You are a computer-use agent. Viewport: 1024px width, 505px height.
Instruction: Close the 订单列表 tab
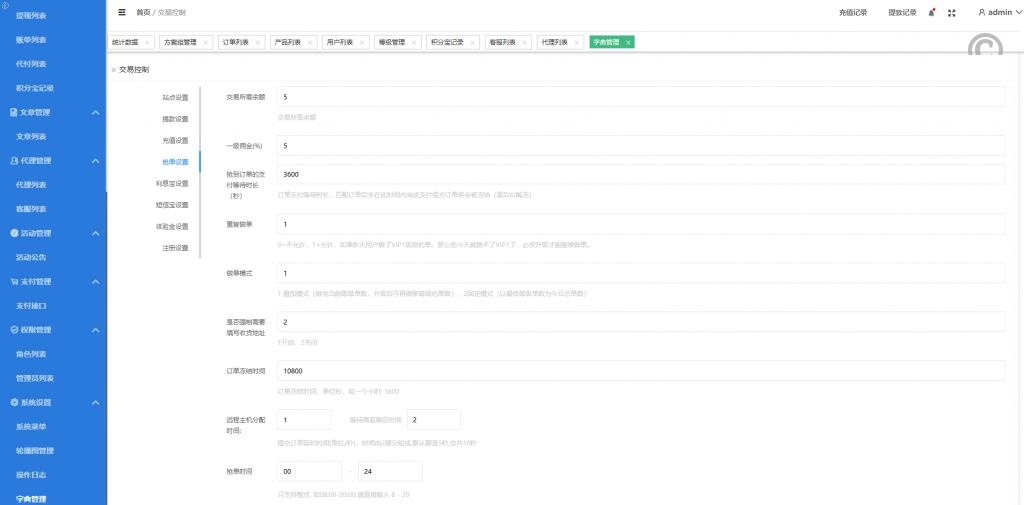pyautogui.click(x=257, y=42)
